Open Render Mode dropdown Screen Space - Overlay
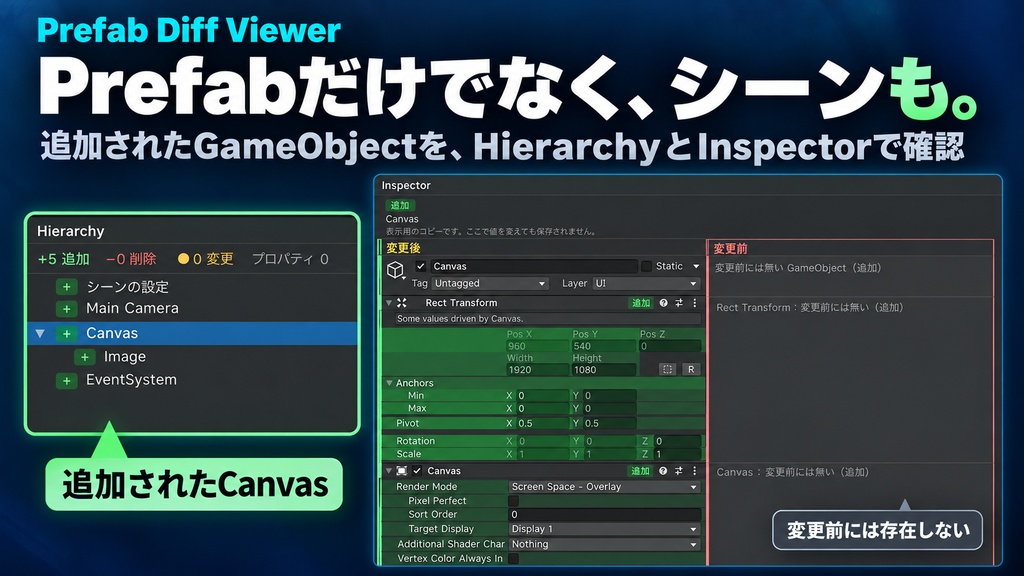 [x=604, y=487]
